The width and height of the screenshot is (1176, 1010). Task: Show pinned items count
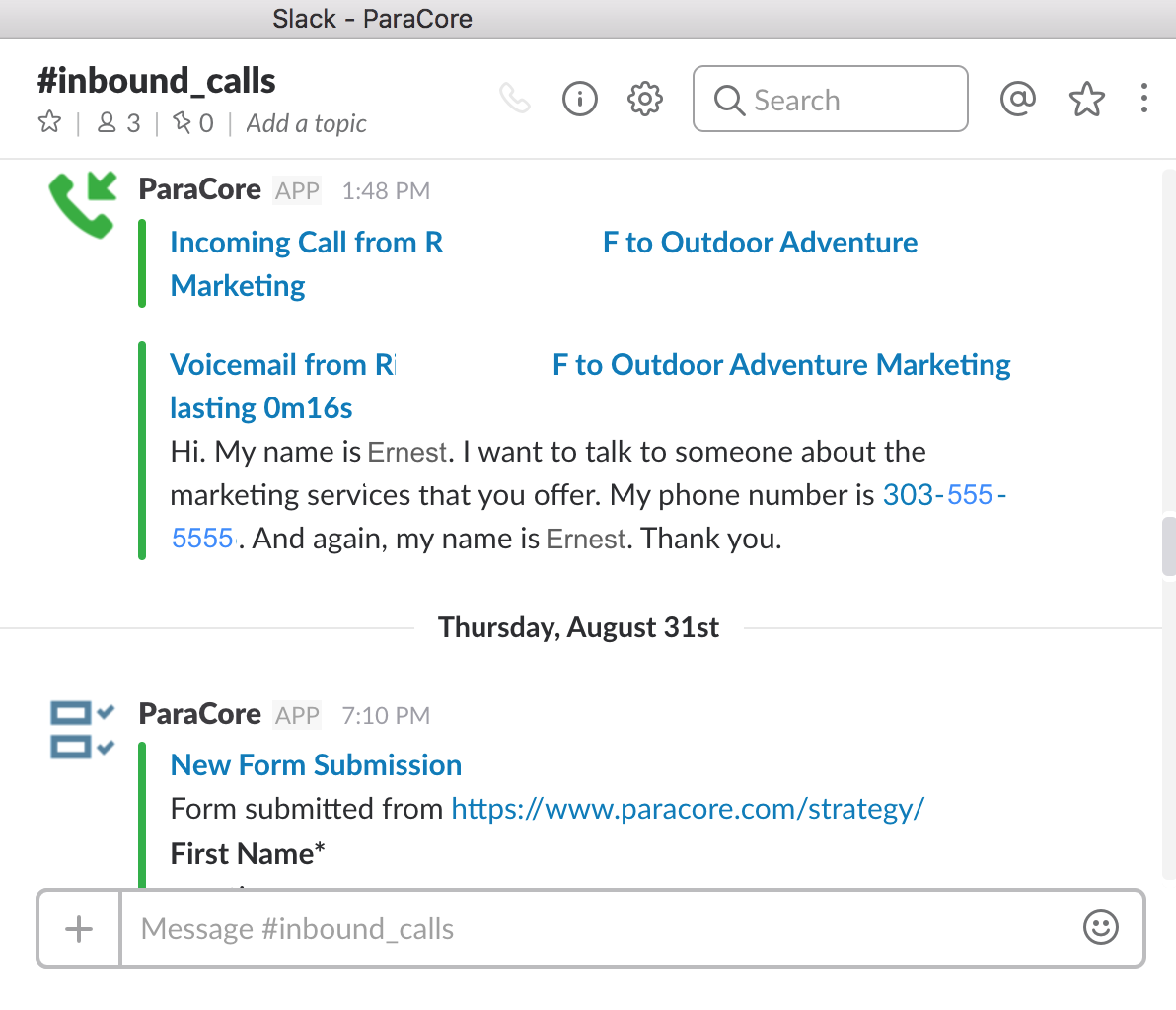click(193, 123)
